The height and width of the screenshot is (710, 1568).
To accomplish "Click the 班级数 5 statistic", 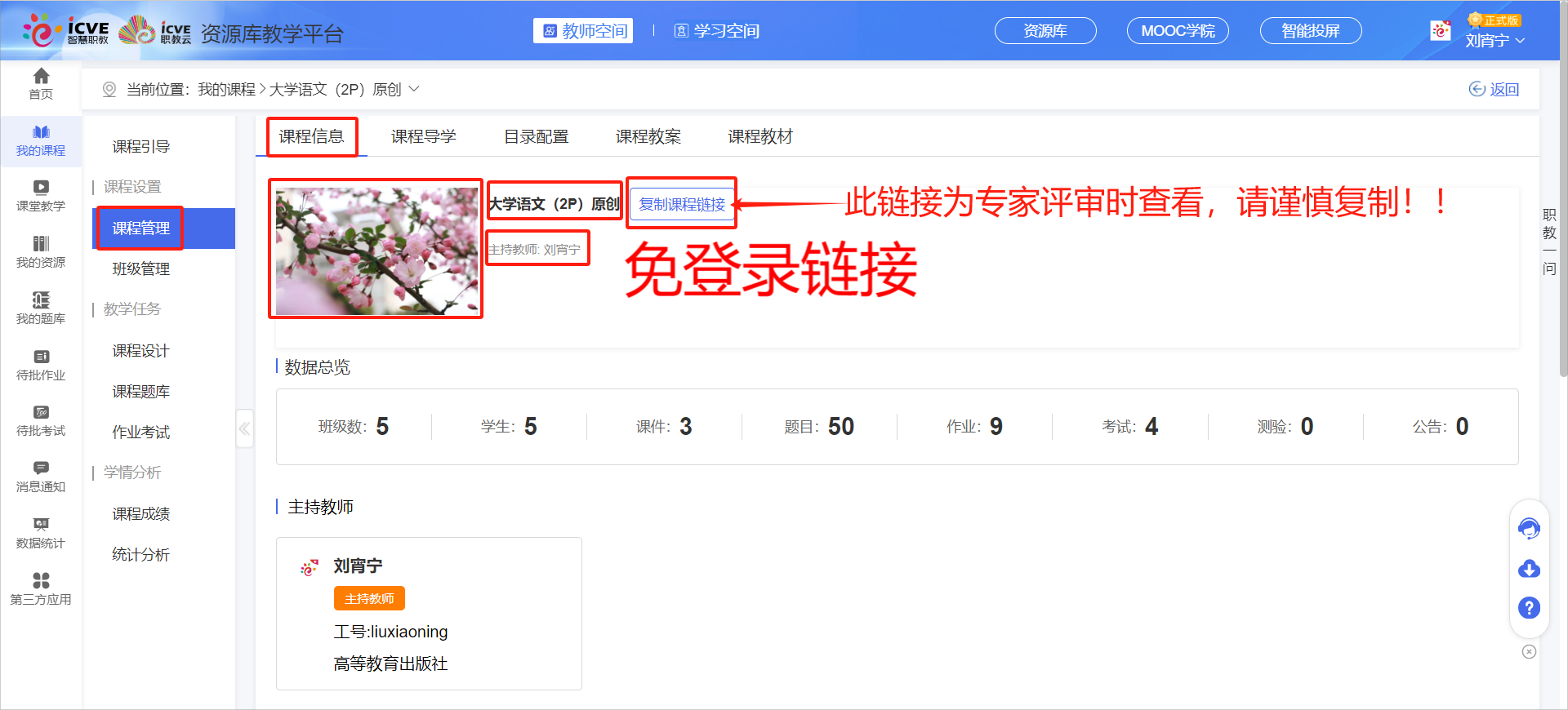I will tap(353, 427).
